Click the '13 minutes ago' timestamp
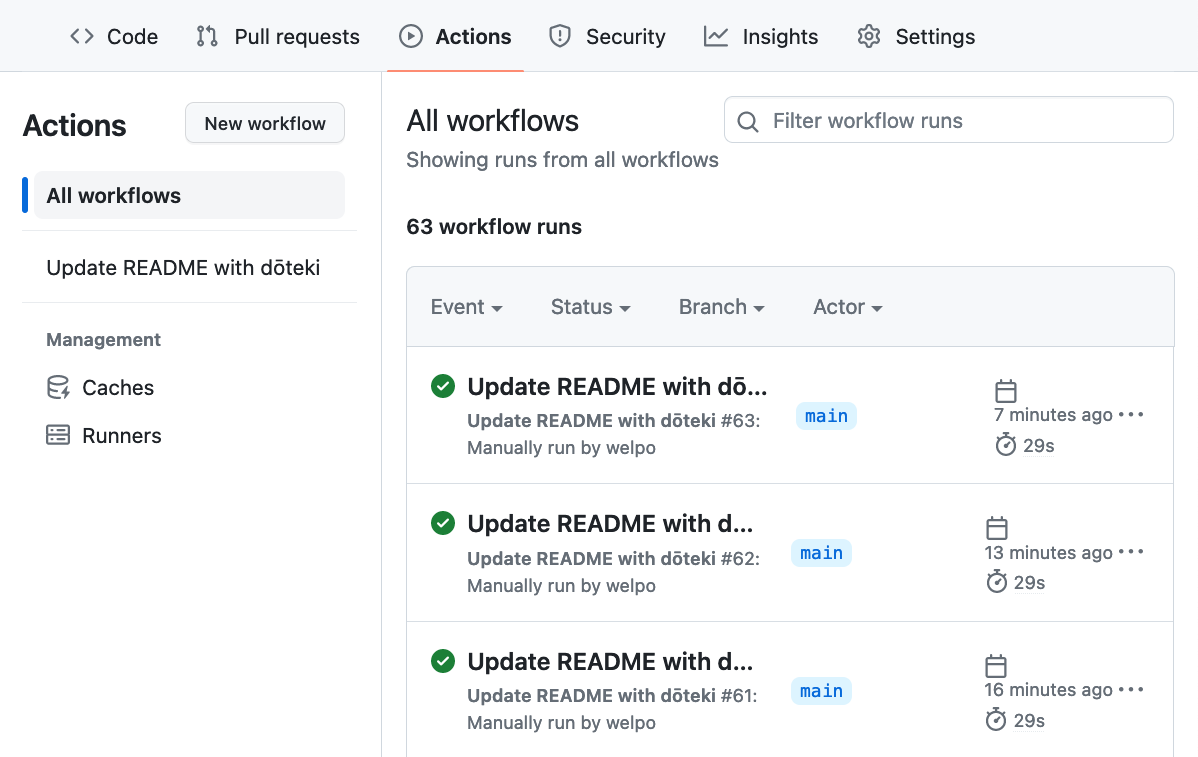Image resolution: width=1198 pixels, height=757 pixels. 1048,552
